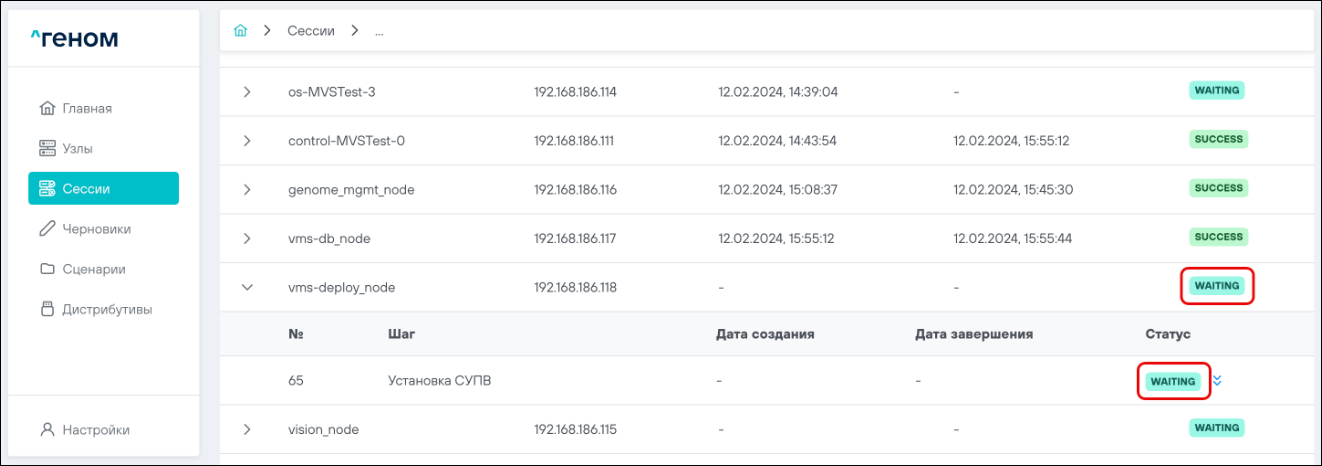Click the Сценарии folder icon

coord(47,269)
